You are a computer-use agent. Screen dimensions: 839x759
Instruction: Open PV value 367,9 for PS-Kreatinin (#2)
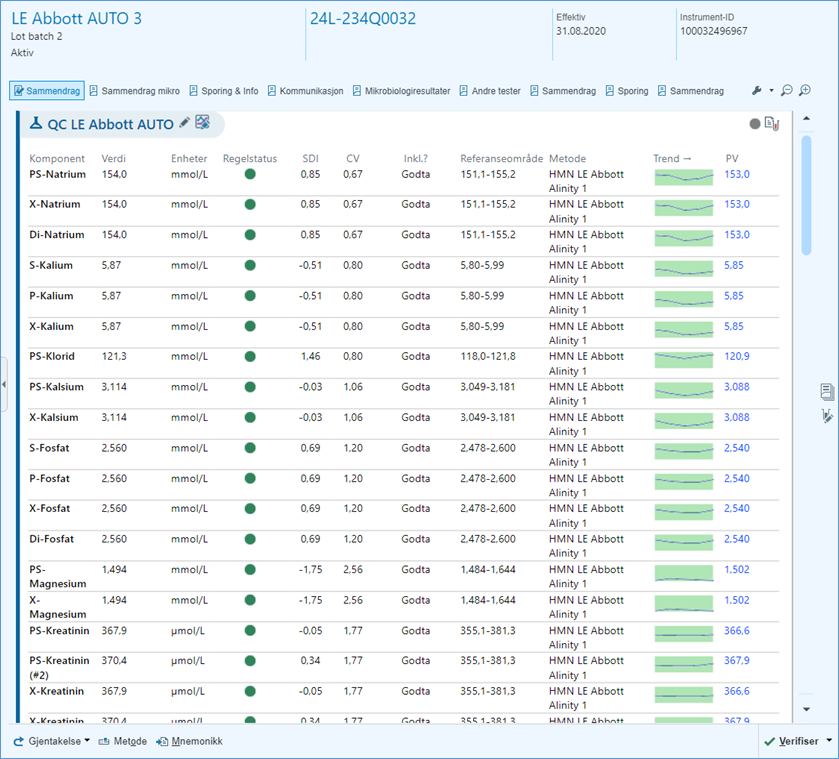pyautogui.click(x=737, y=661)
